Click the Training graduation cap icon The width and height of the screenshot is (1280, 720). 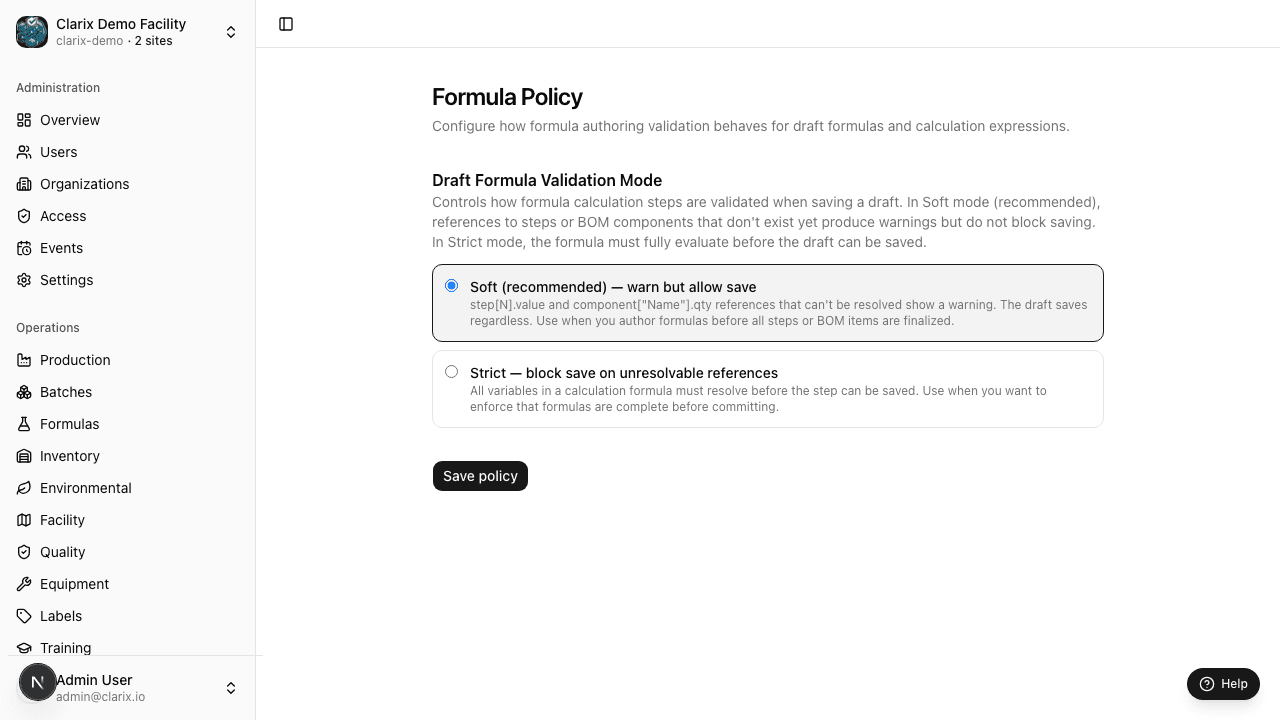click(24, 648)
